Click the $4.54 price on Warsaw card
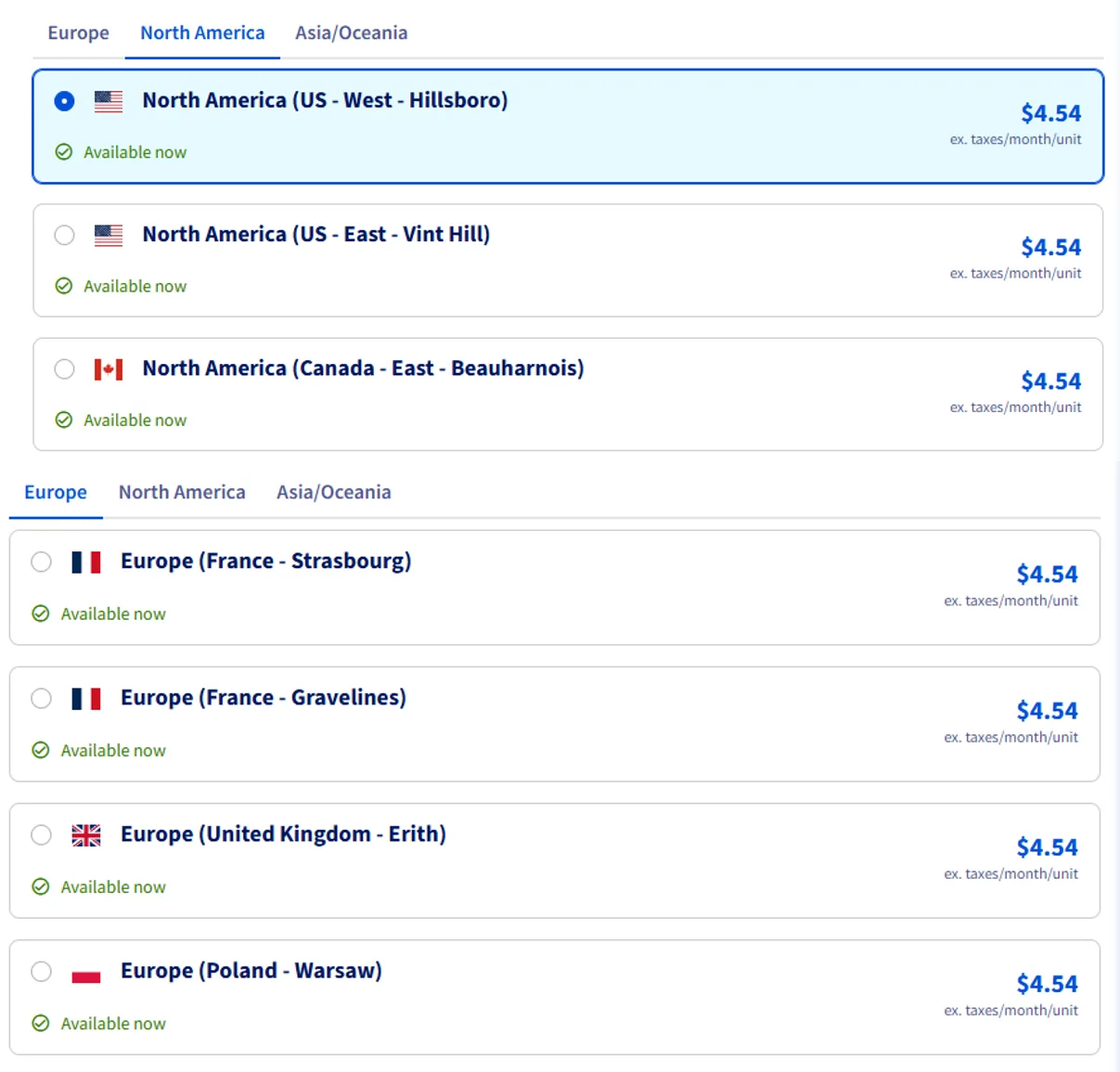 point(1047,984)
